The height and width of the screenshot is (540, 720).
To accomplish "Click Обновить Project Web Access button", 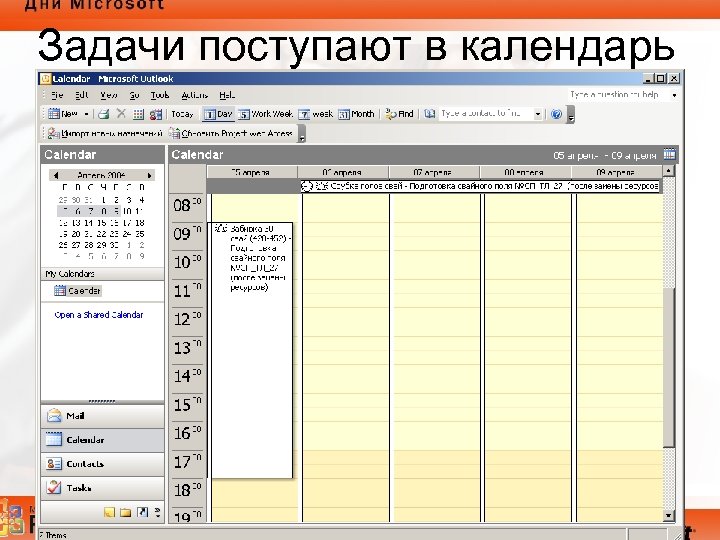I will [231, 134].
